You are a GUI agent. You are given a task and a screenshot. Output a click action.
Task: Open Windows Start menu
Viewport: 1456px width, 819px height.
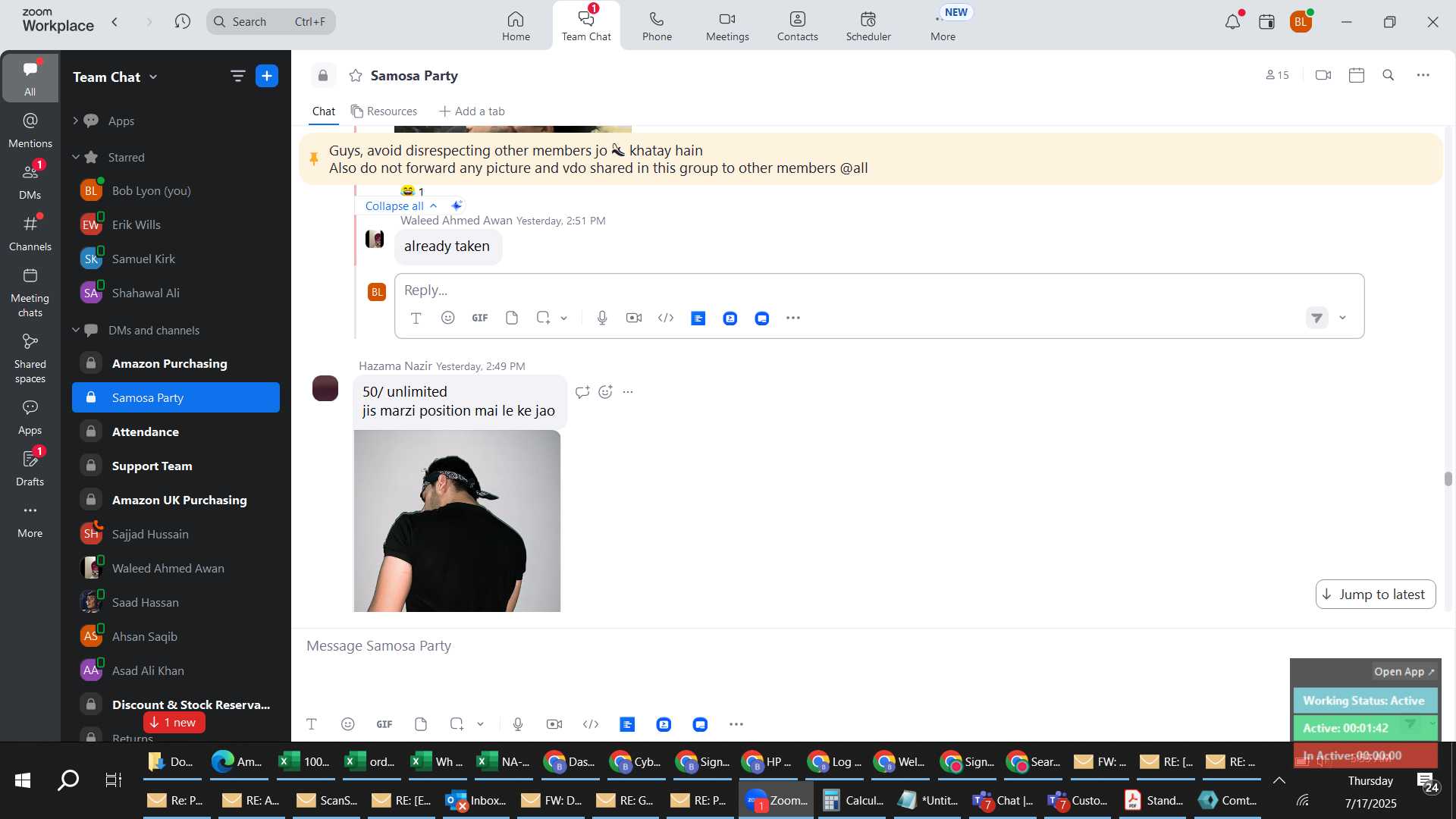[x=23, y=780]
